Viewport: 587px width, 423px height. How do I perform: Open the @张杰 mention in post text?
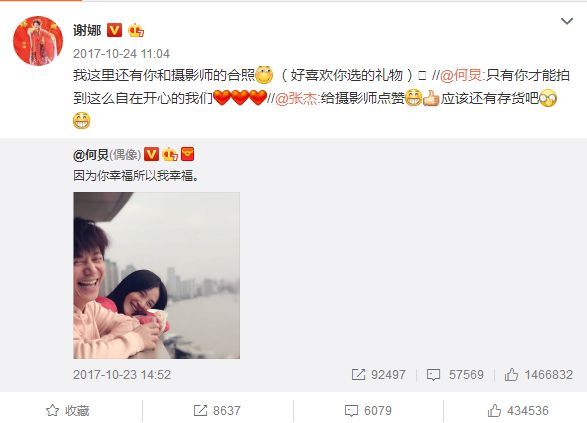coord(298,98)
